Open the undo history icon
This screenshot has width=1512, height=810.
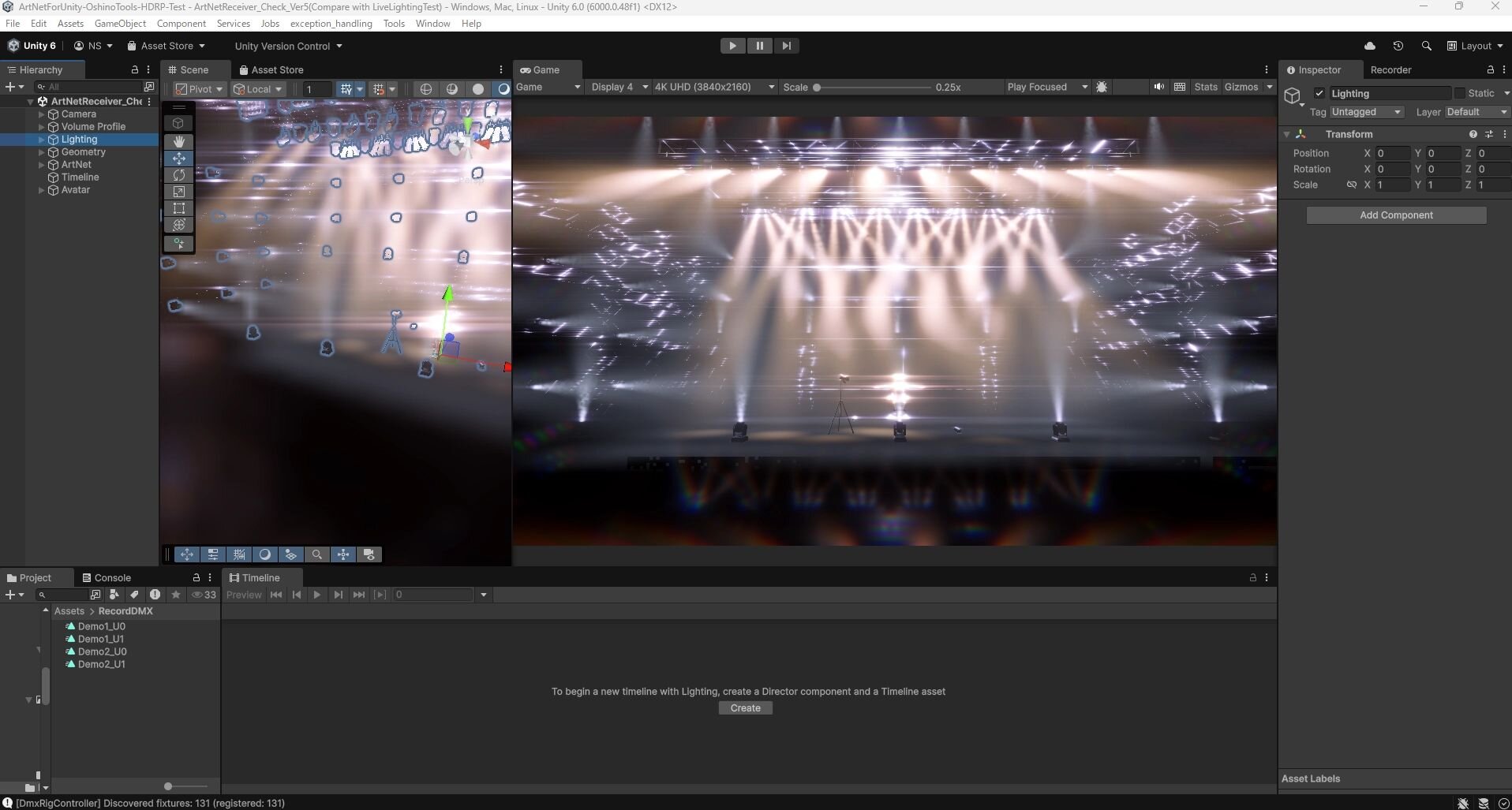[x=1398, y=46]
